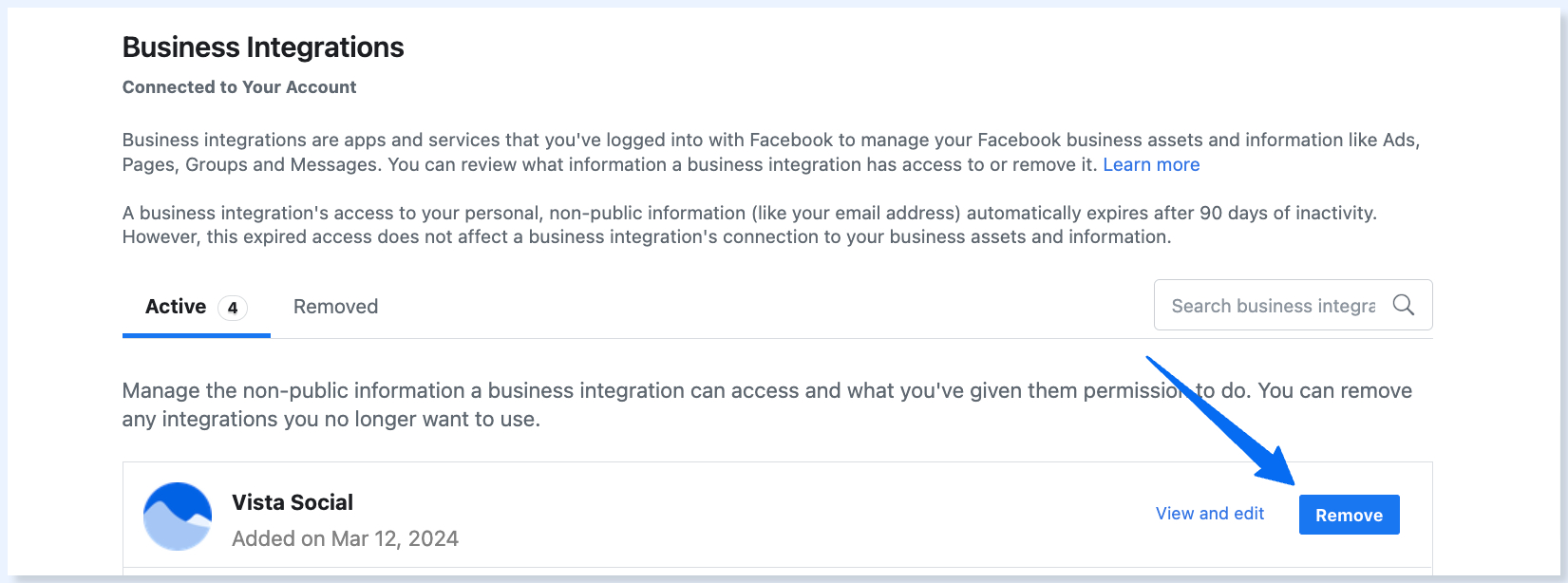Select the Vista Social app name

click(293, 502)
